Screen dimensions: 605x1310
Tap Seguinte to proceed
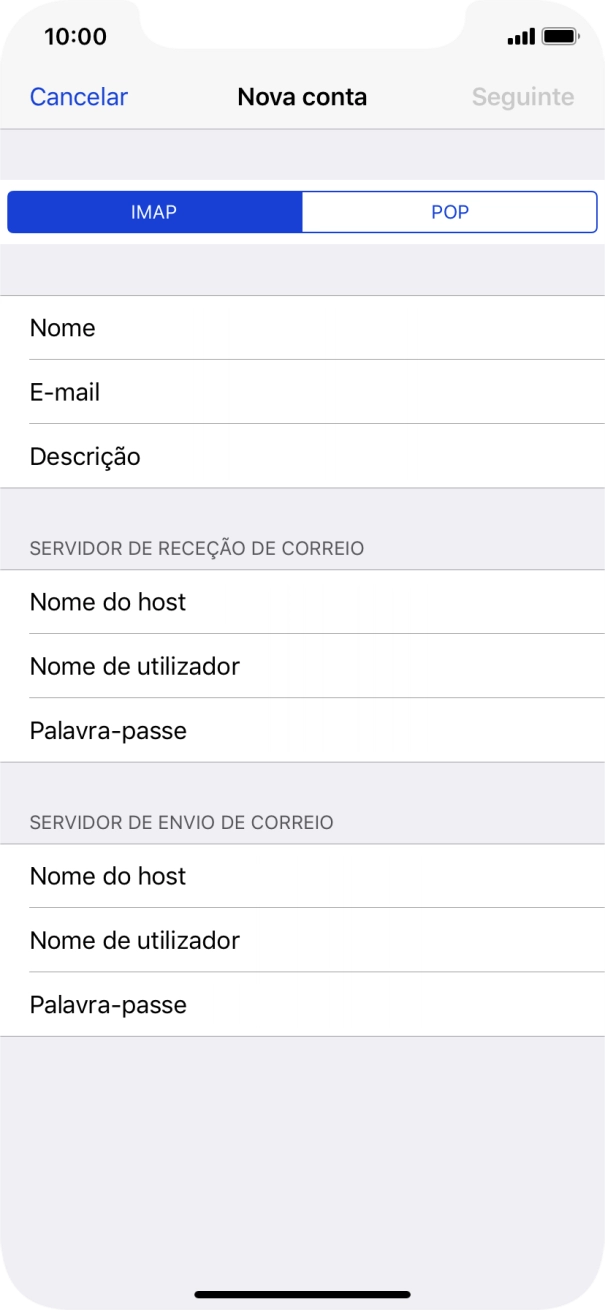(x=522, y=96)
